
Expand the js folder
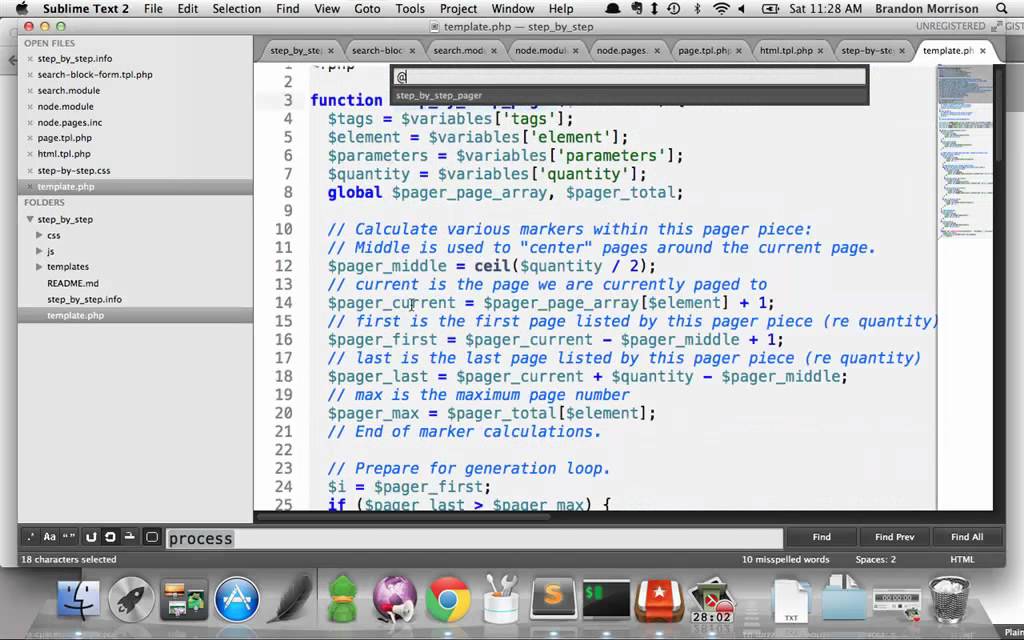tap(39, 251)
